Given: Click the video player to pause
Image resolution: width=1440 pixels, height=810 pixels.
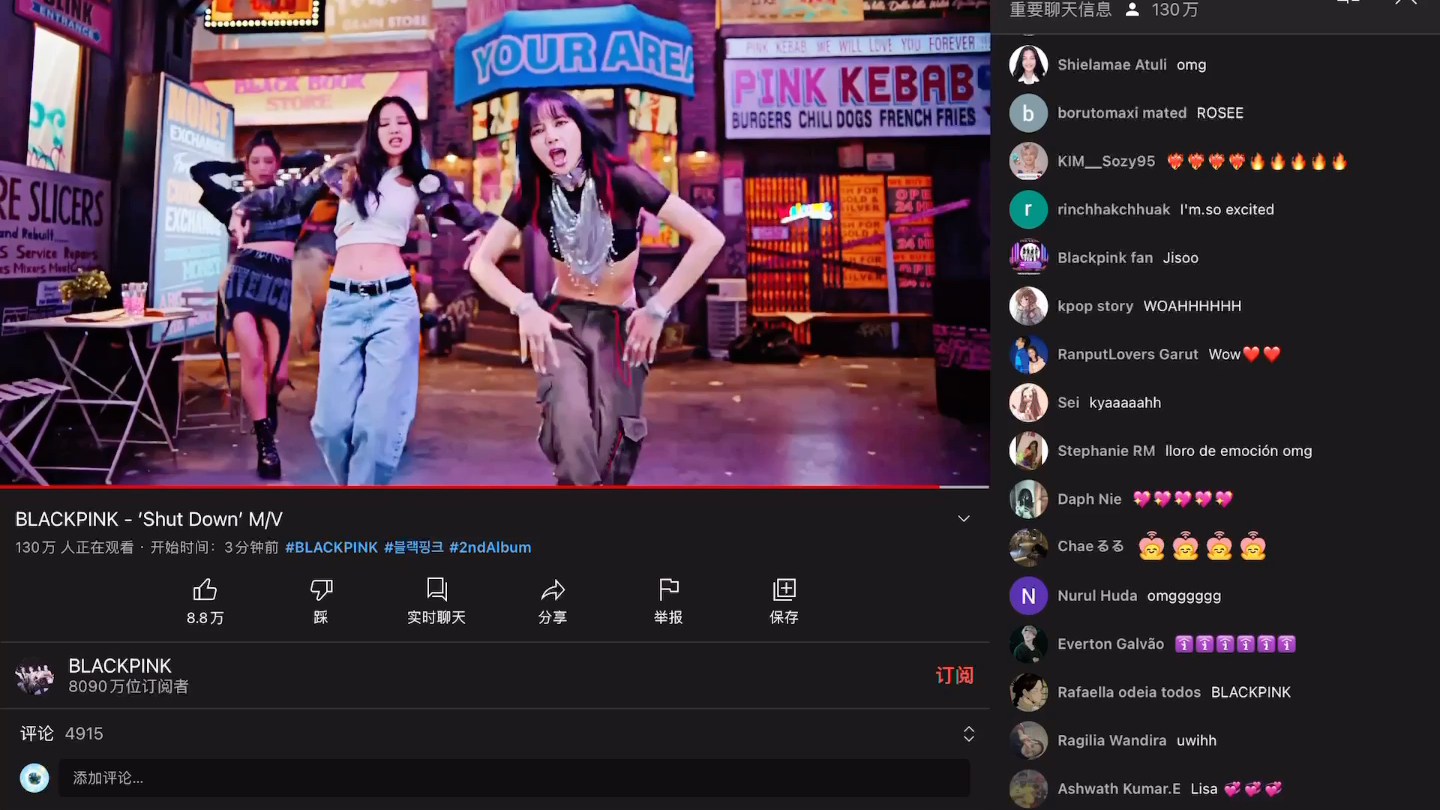Looking at the screenshot, I should 494,242.
